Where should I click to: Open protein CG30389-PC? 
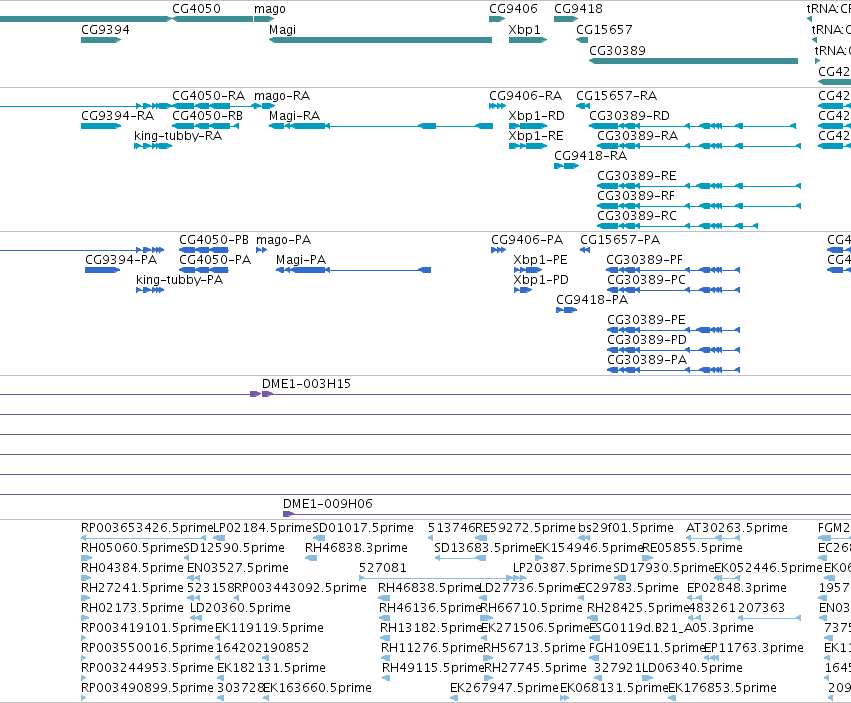pyautogui.click(x=646, y=280)
